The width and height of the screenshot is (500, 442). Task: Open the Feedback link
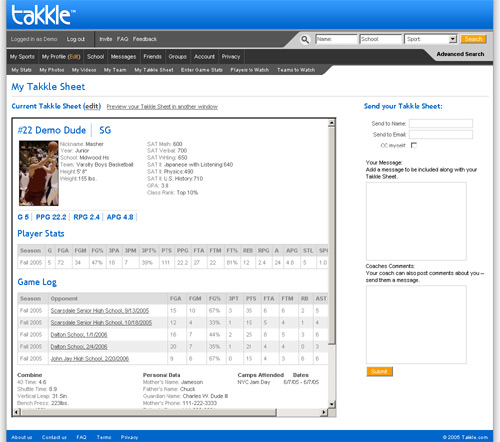(145, 39)
